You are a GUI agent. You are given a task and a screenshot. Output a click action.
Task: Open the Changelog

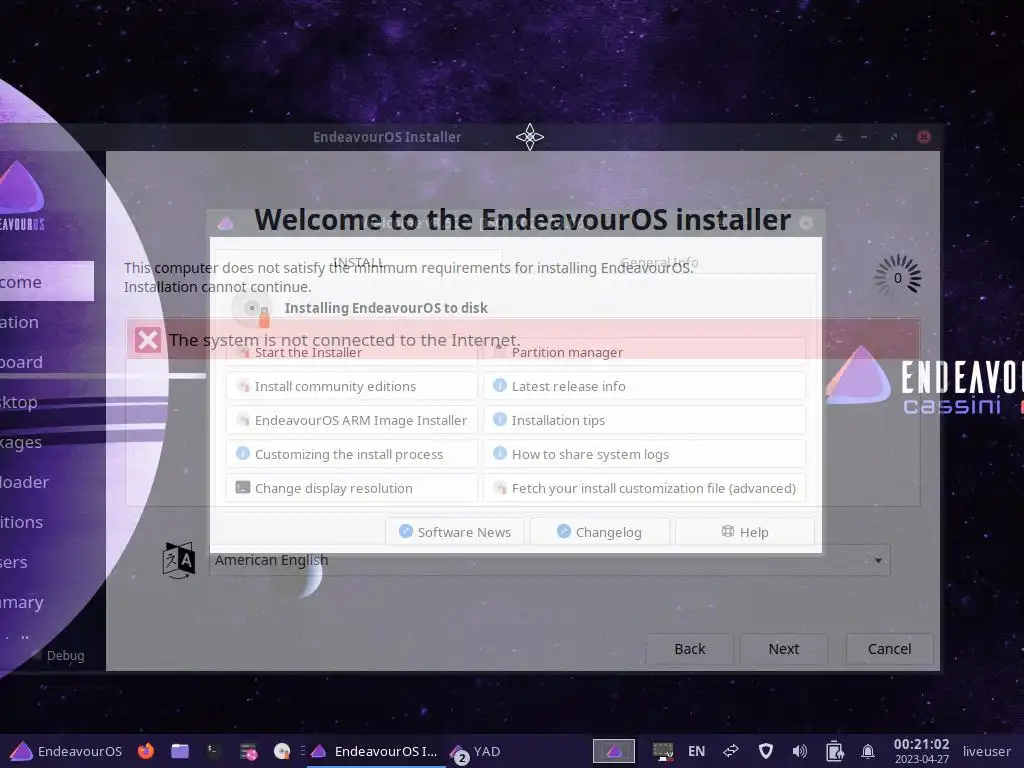tap(600, 532)
